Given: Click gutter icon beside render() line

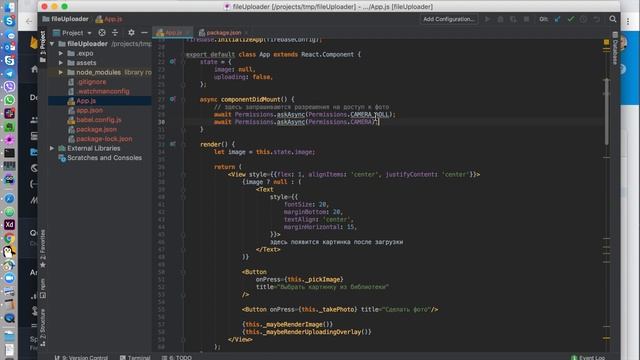Looking at the screenshot, I should (172, 144).
